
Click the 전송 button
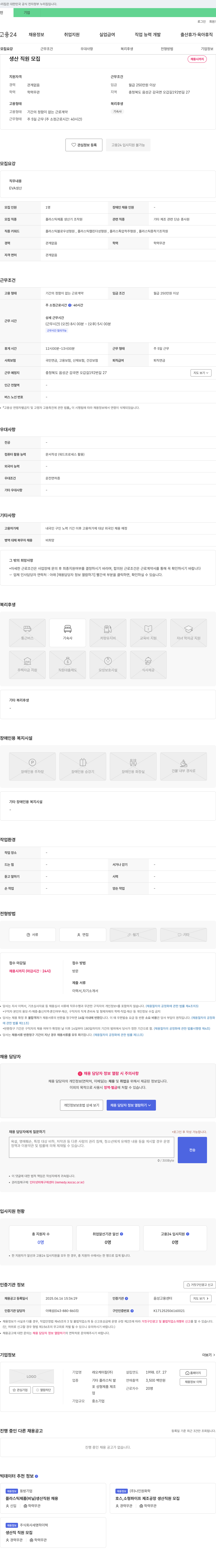click(192, 1150)
